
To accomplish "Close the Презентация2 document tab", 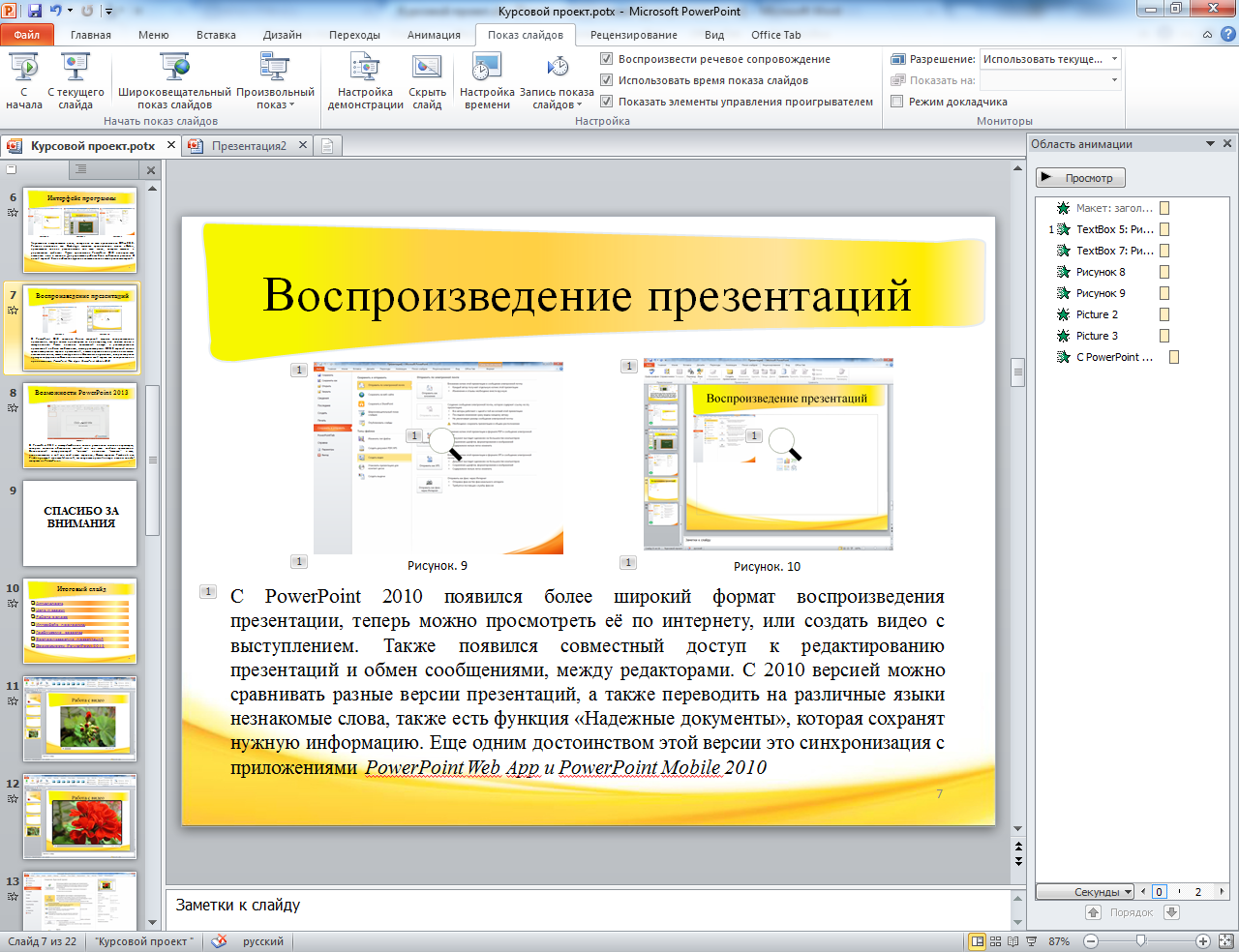I will 303,145.
